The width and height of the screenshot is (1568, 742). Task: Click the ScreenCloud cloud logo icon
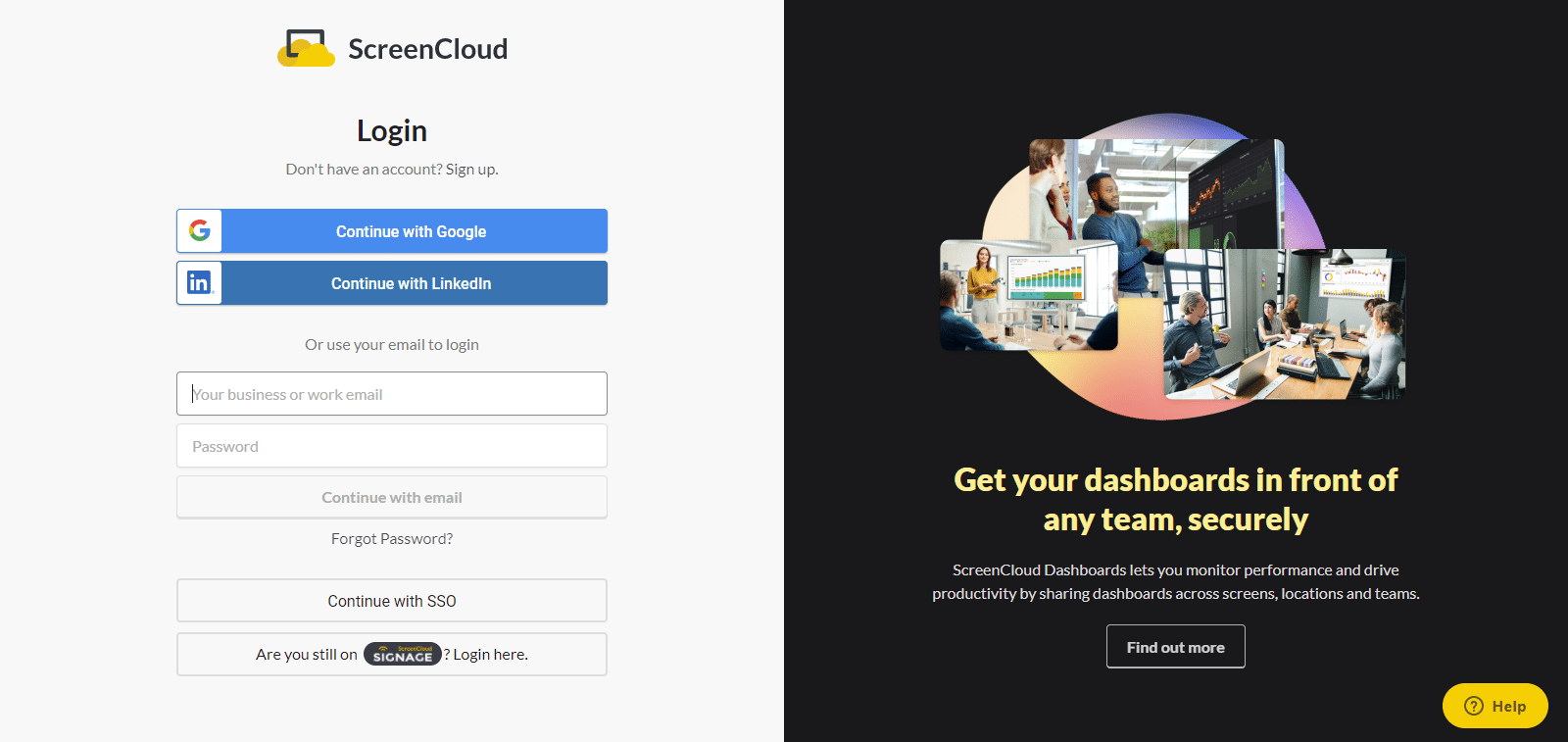[x=306, y=49]
